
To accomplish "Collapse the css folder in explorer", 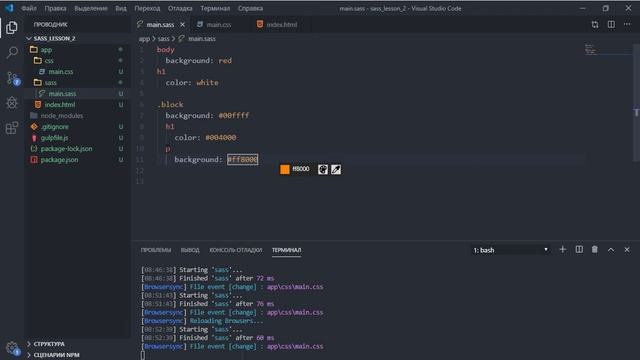I will tap(78, 61).
